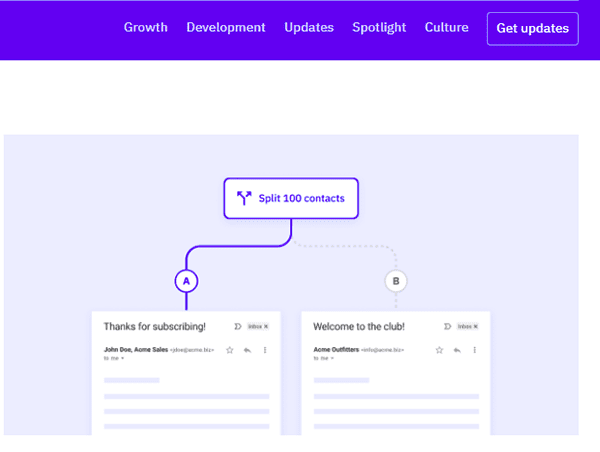Open more options on Thanks for subscribing email
The width and height of the screenshot is (600, 452).
tap(264, 350)
